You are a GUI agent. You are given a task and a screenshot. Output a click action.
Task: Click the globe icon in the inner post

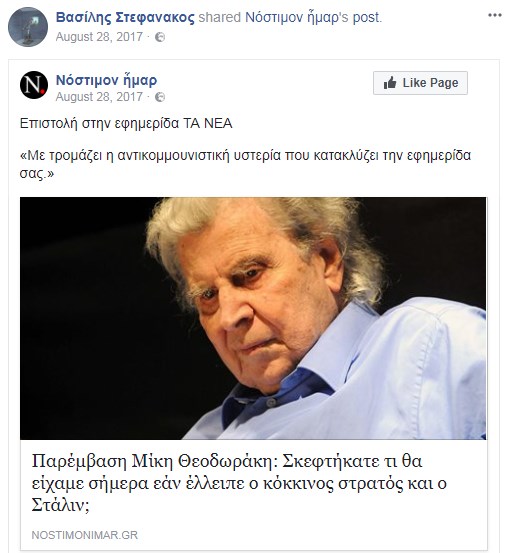160,97
